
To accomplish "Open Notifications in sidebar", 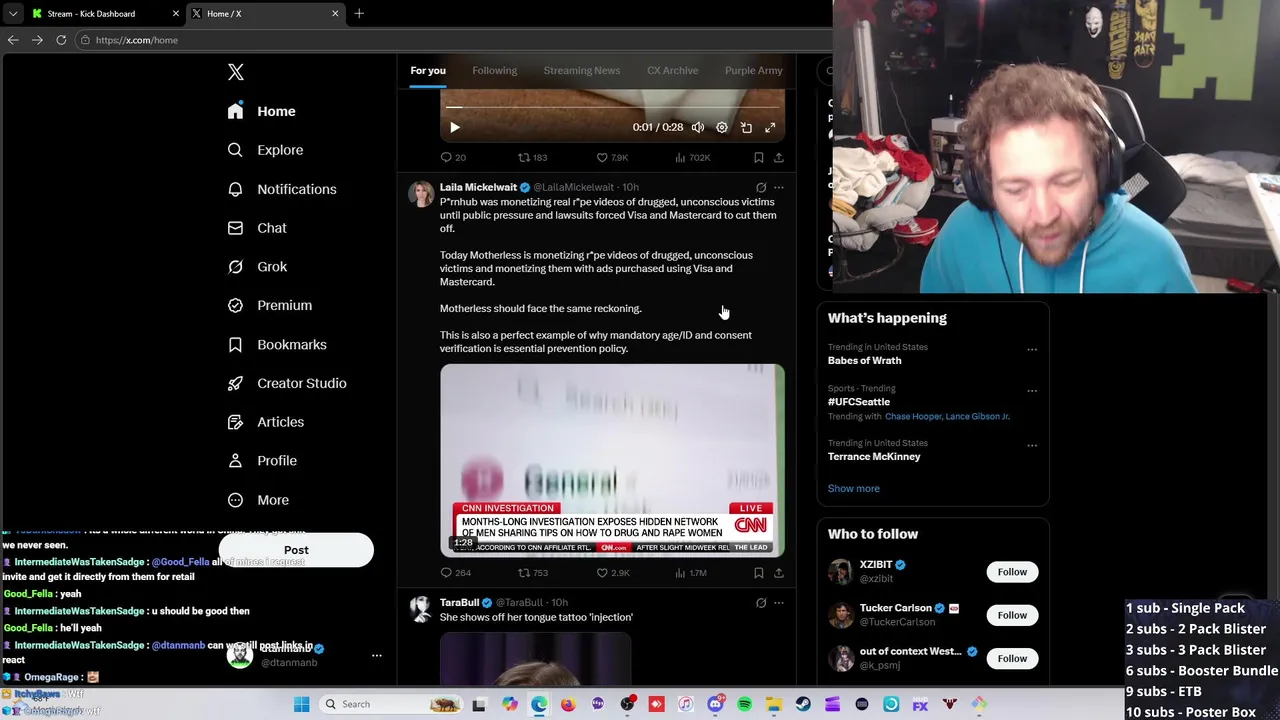I will point(282,189).
